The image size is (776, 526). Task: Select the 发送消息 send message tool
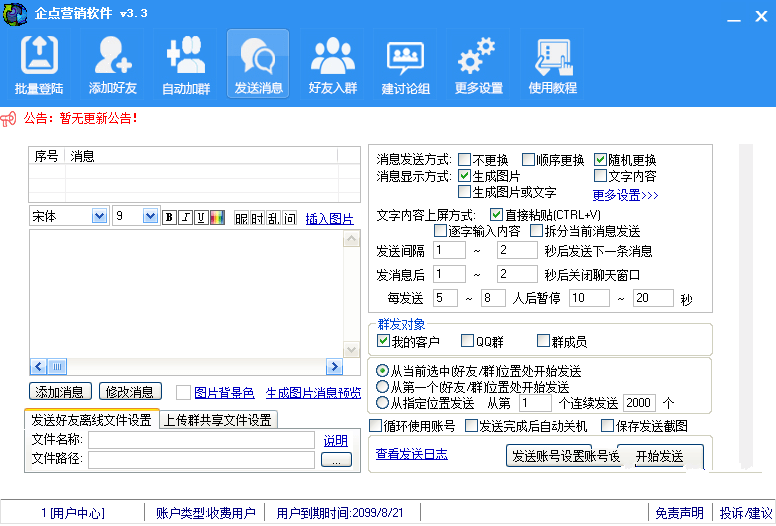258,64
